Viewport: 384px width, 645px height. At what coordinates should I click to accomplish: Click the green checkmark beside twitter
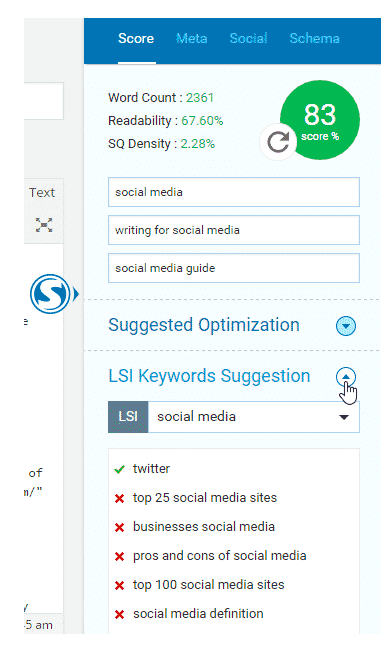[x=119, y=469]
